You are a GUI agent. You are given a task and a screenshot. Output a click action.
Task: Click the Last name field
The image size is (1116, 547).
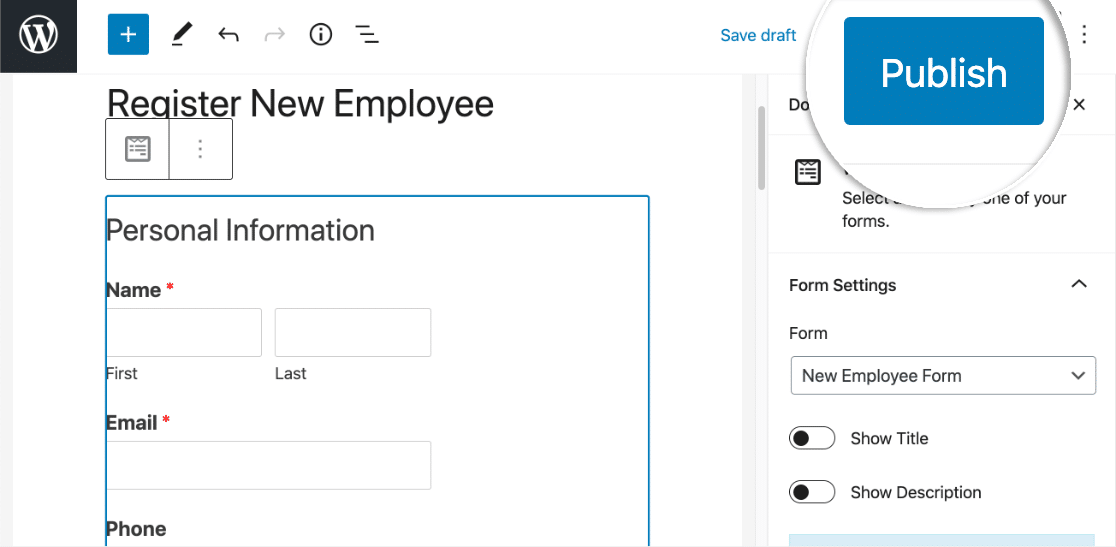[353, 332]
